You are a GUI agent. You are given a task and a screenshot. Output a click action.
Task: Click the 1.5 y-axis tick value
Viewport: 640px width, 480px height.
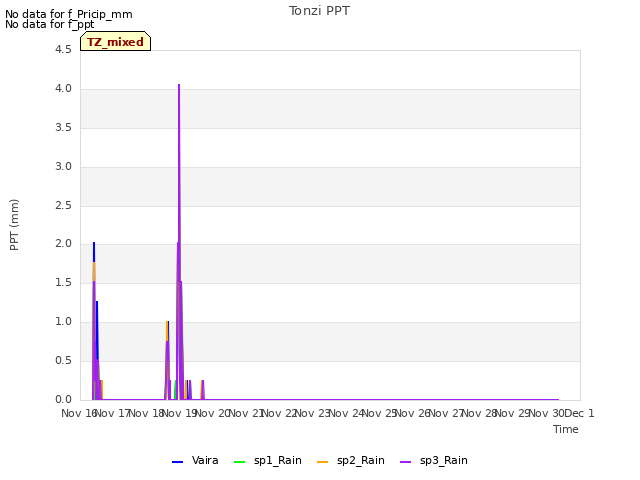pyautogui.click(x=63, y=282)
